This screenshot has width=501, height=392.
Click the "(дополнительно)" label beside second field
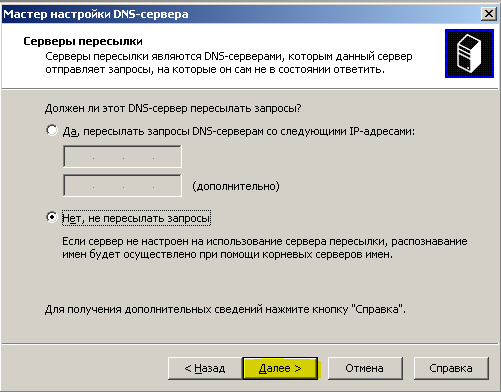[236, 186]
